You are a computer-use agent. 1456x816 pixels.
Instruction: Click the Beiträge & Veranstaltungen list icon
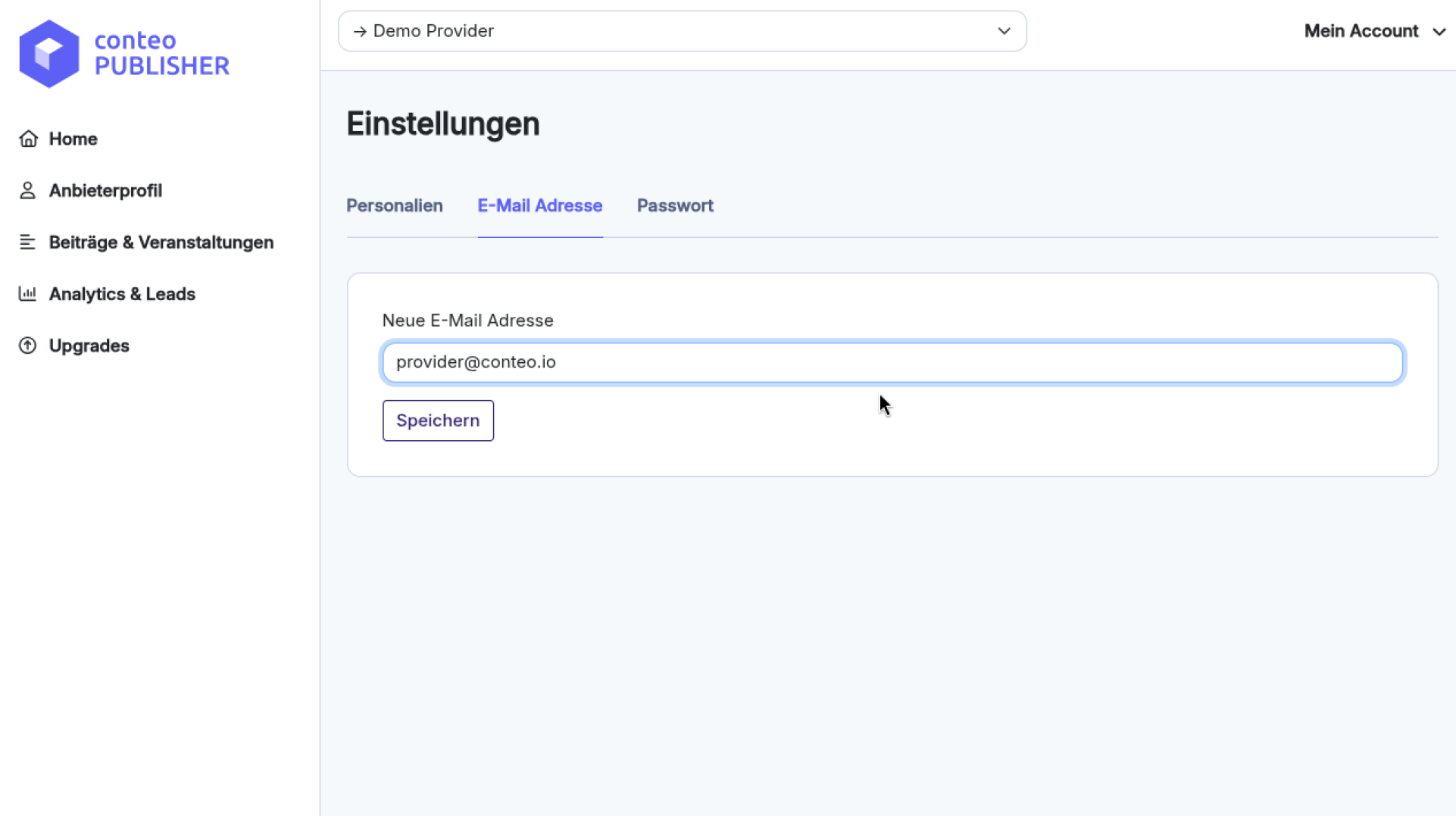(x=28, y=242)
